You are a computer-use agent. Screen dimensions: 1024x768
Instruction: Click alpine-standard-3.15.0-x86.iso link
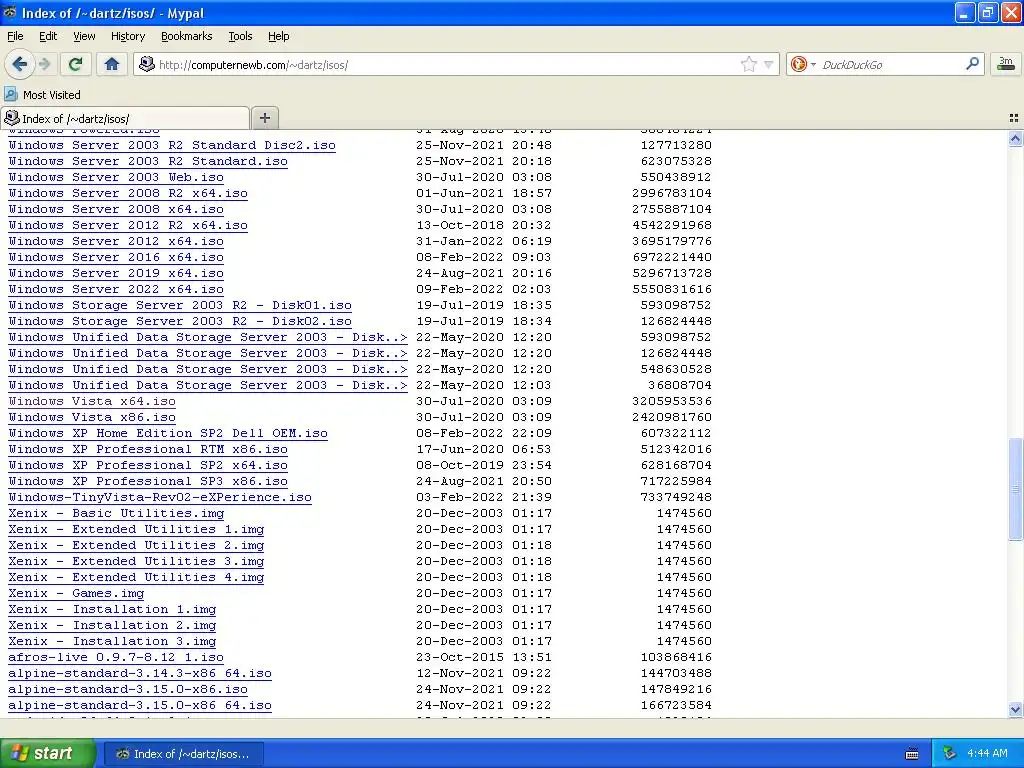pyautogui.click(x=128, y=689)
